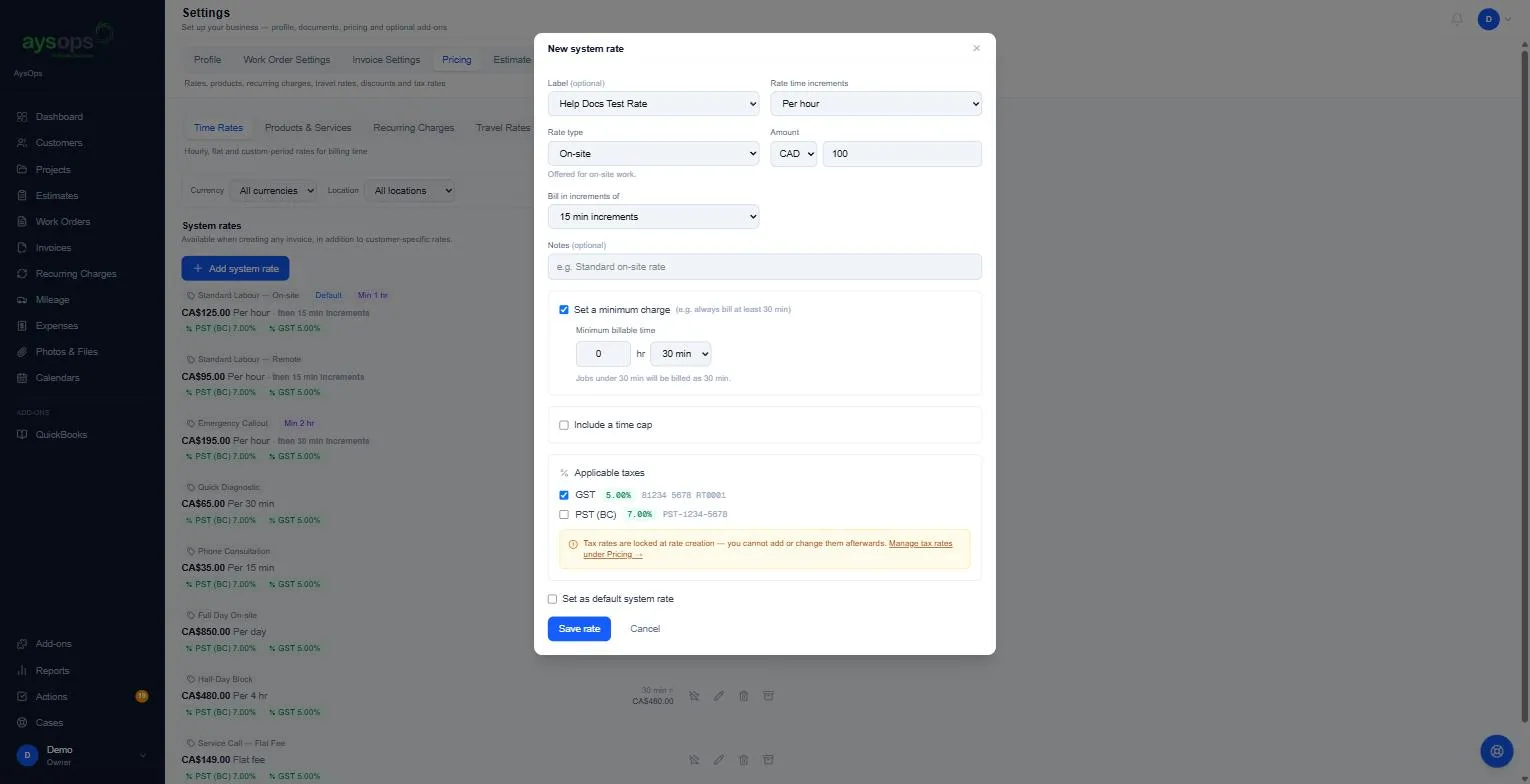
Task: Open the Label dropdown showing Help Docs Test Rate
Action: tap(653, 104)
